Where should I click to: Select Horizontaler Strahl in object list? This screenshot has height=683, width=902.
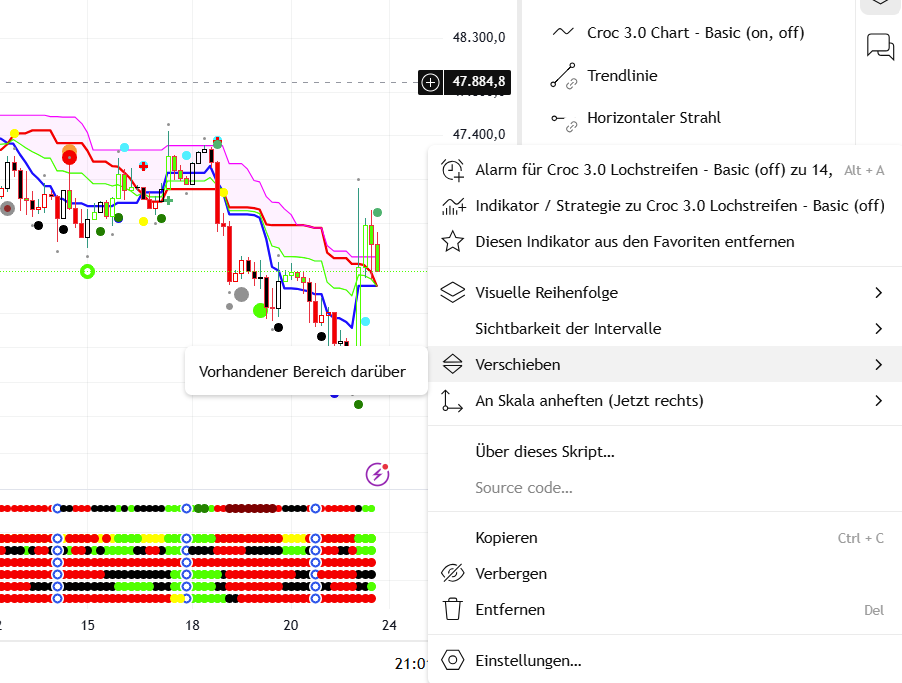(x=653, y=118)
